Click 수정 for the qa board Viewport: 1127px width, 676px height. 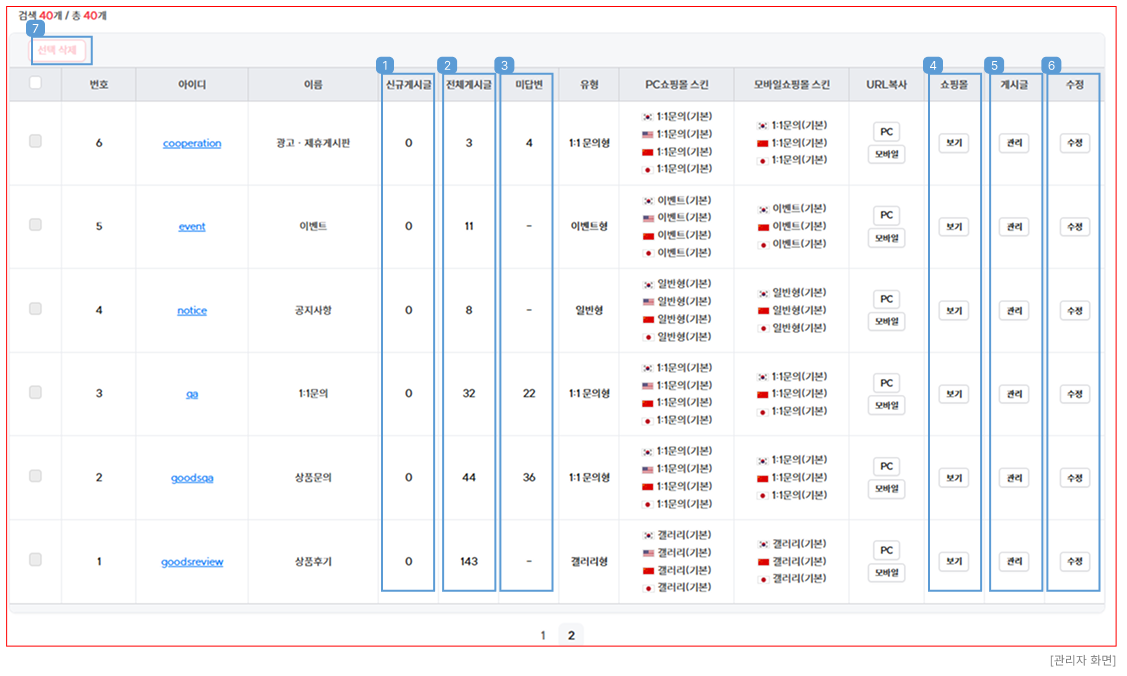point(1074,394)
